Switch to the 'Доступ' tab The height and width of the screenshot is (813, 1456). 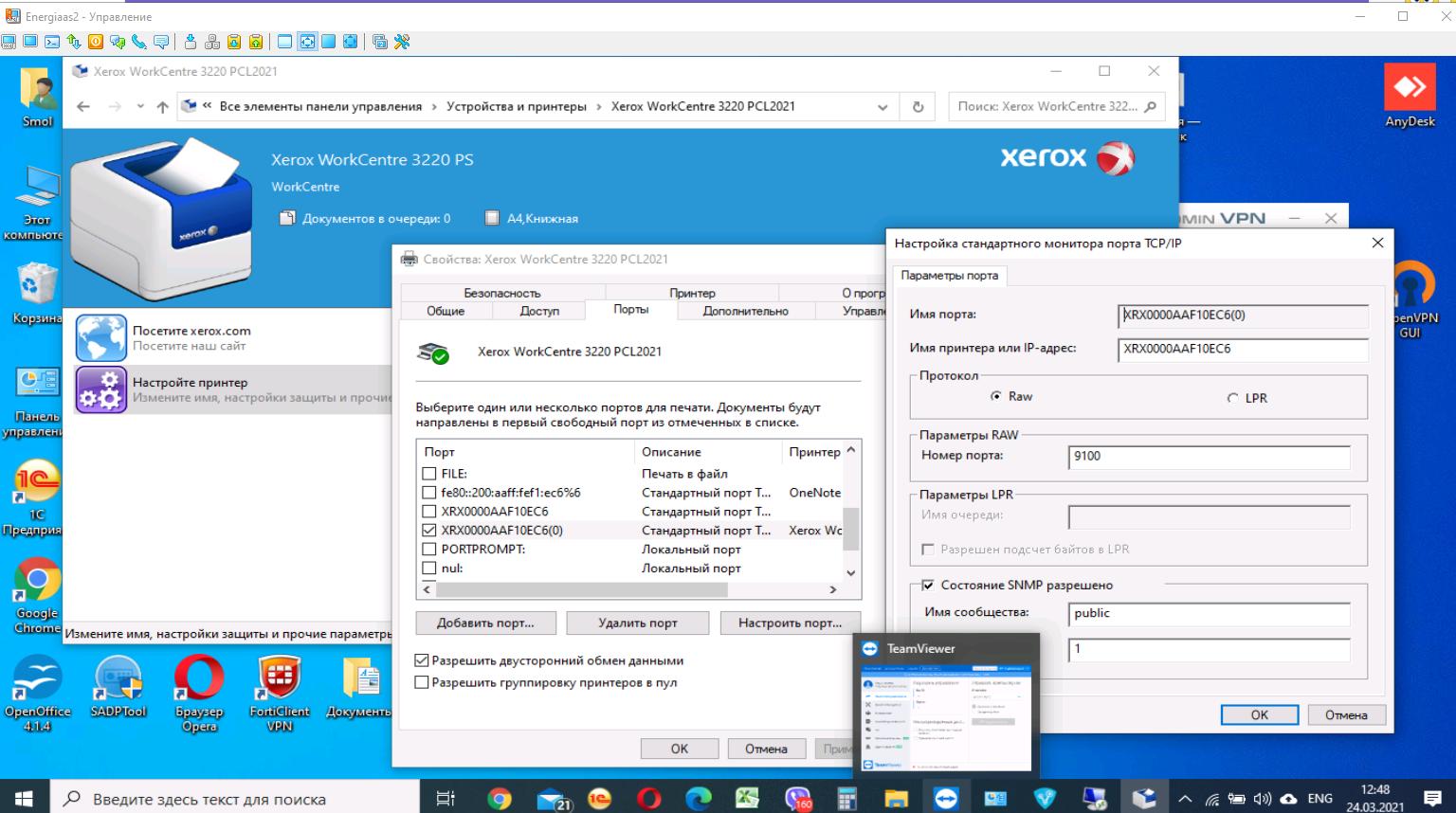539,311
